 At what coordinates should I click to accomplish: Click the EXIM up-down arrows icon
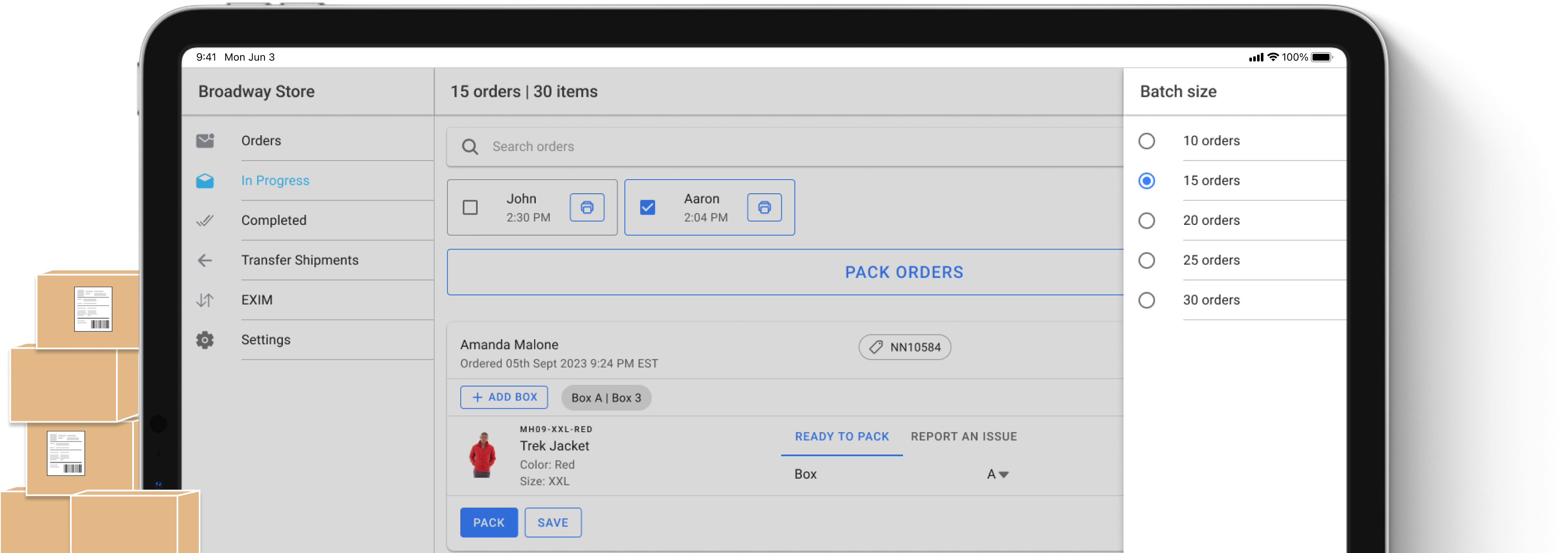point(205,300)
